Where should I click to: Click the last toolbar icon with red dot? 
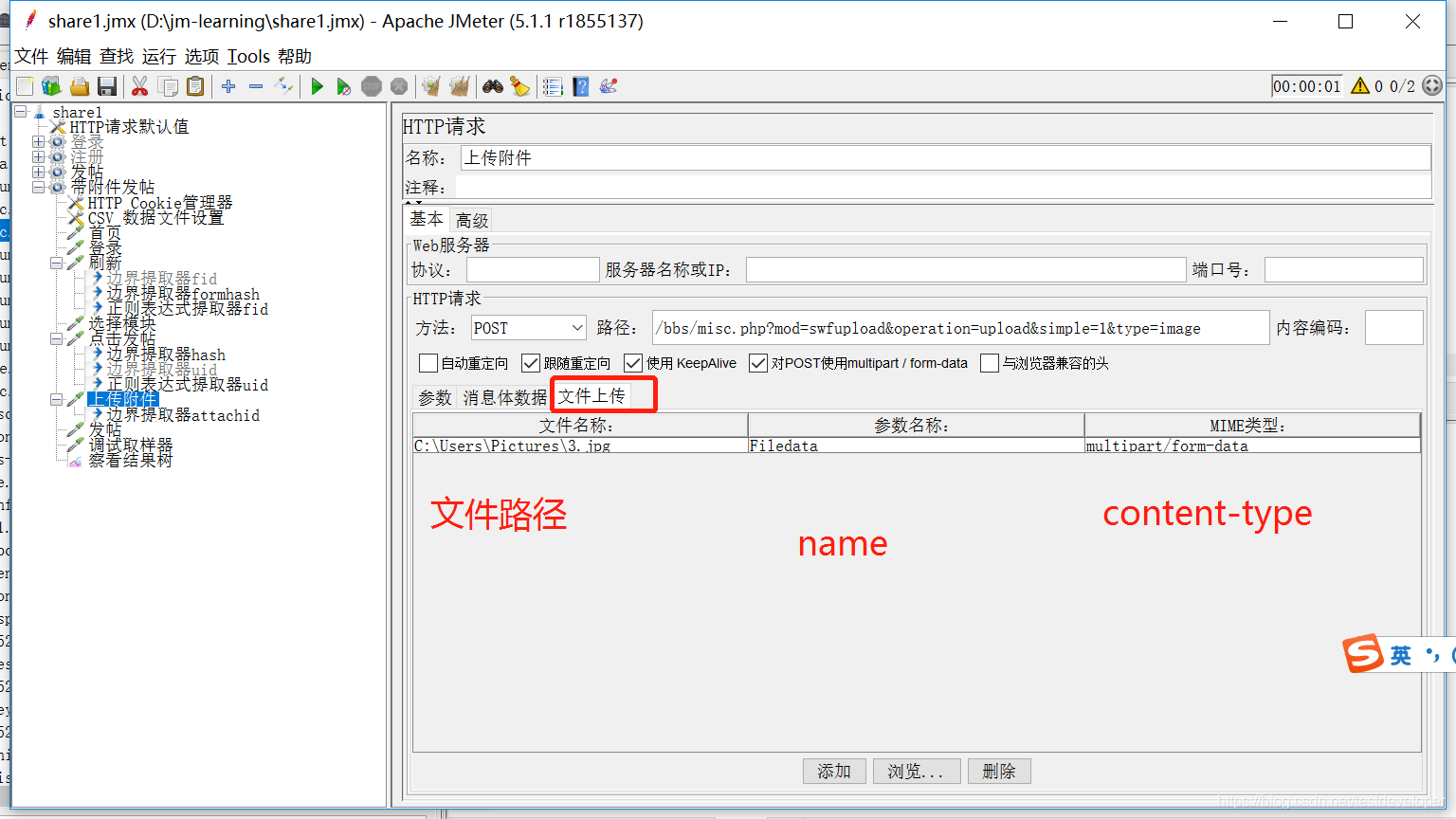(609, 86)
